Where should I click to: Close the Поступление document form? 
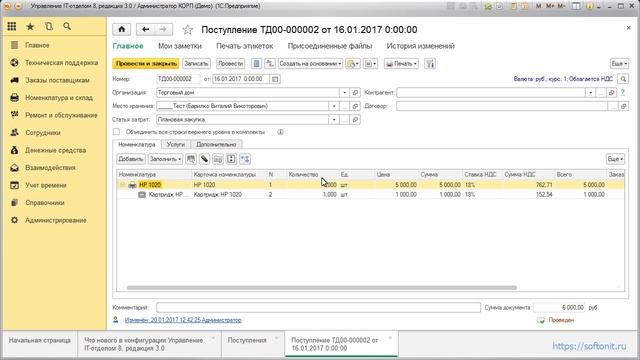click(628, 28)
